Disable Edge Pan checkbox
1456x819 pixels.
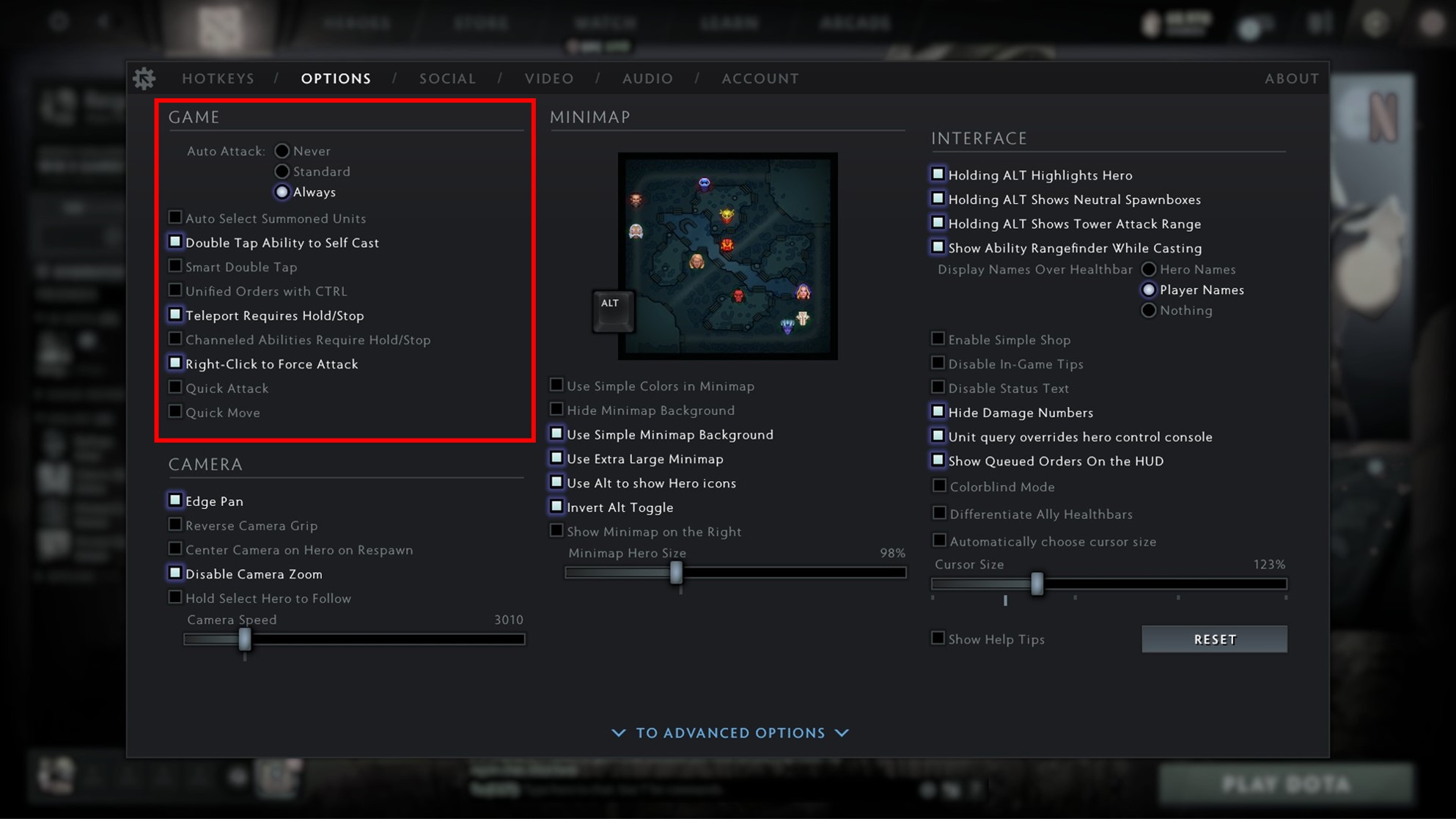click(175, 501)
